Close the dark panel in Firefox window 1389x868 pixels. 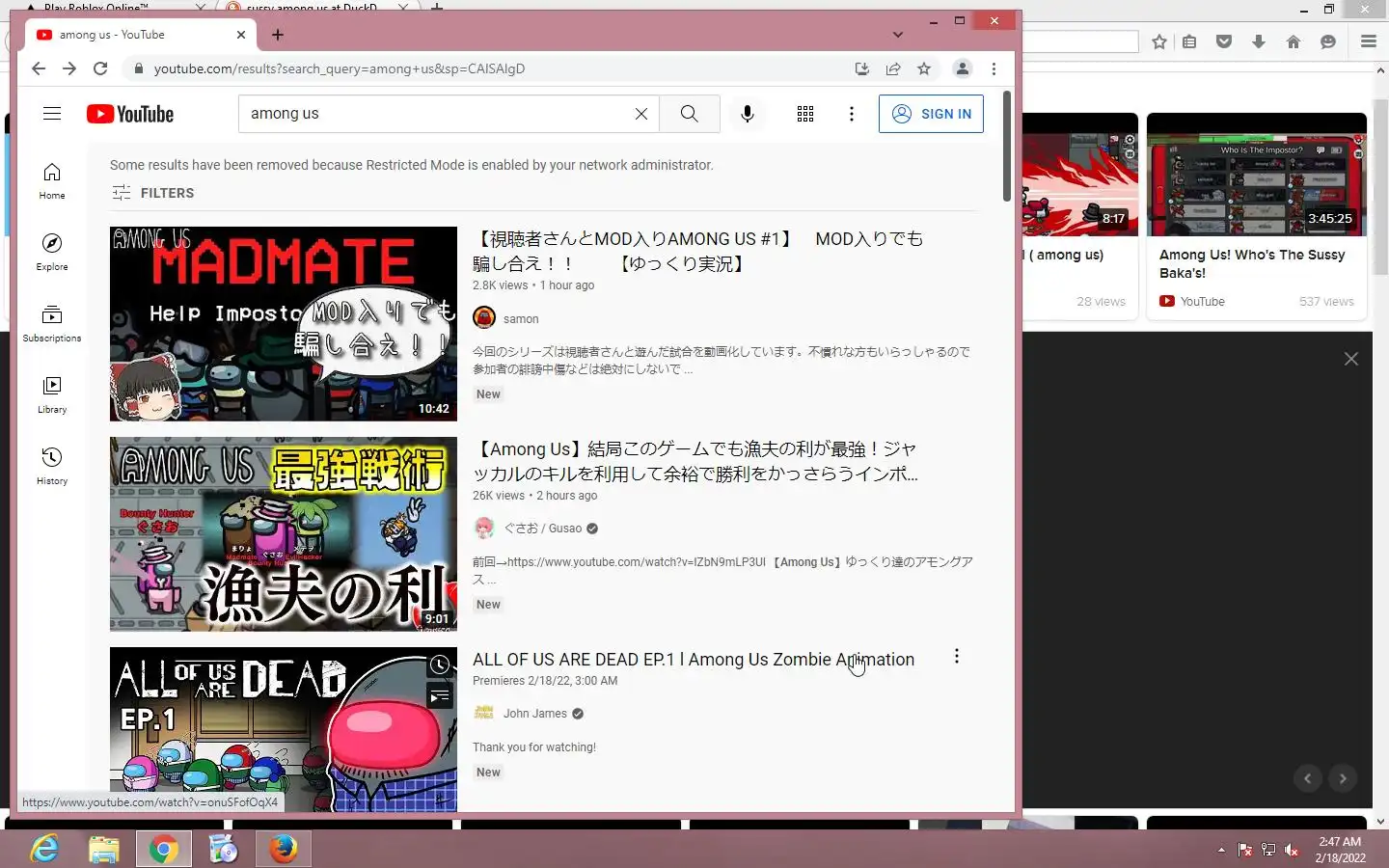tap(1351, 359)
